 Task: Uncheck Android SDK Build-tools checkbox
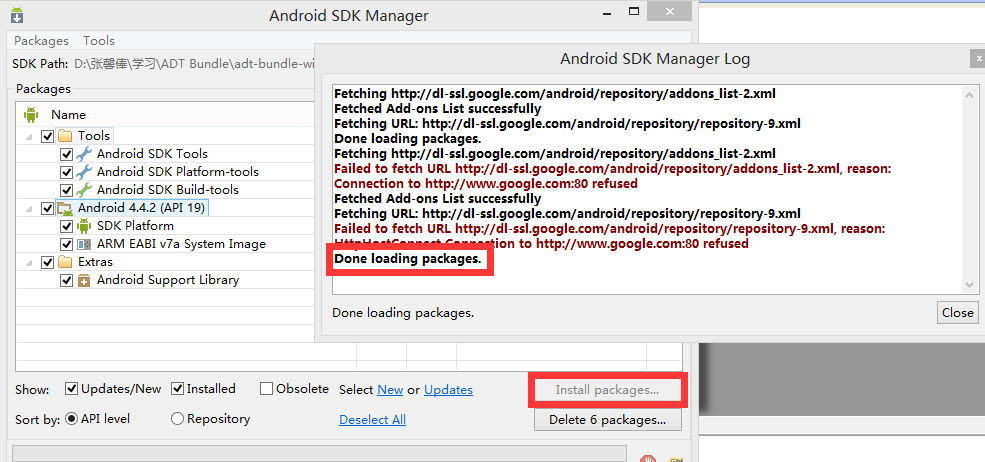[x=66, y=190]
